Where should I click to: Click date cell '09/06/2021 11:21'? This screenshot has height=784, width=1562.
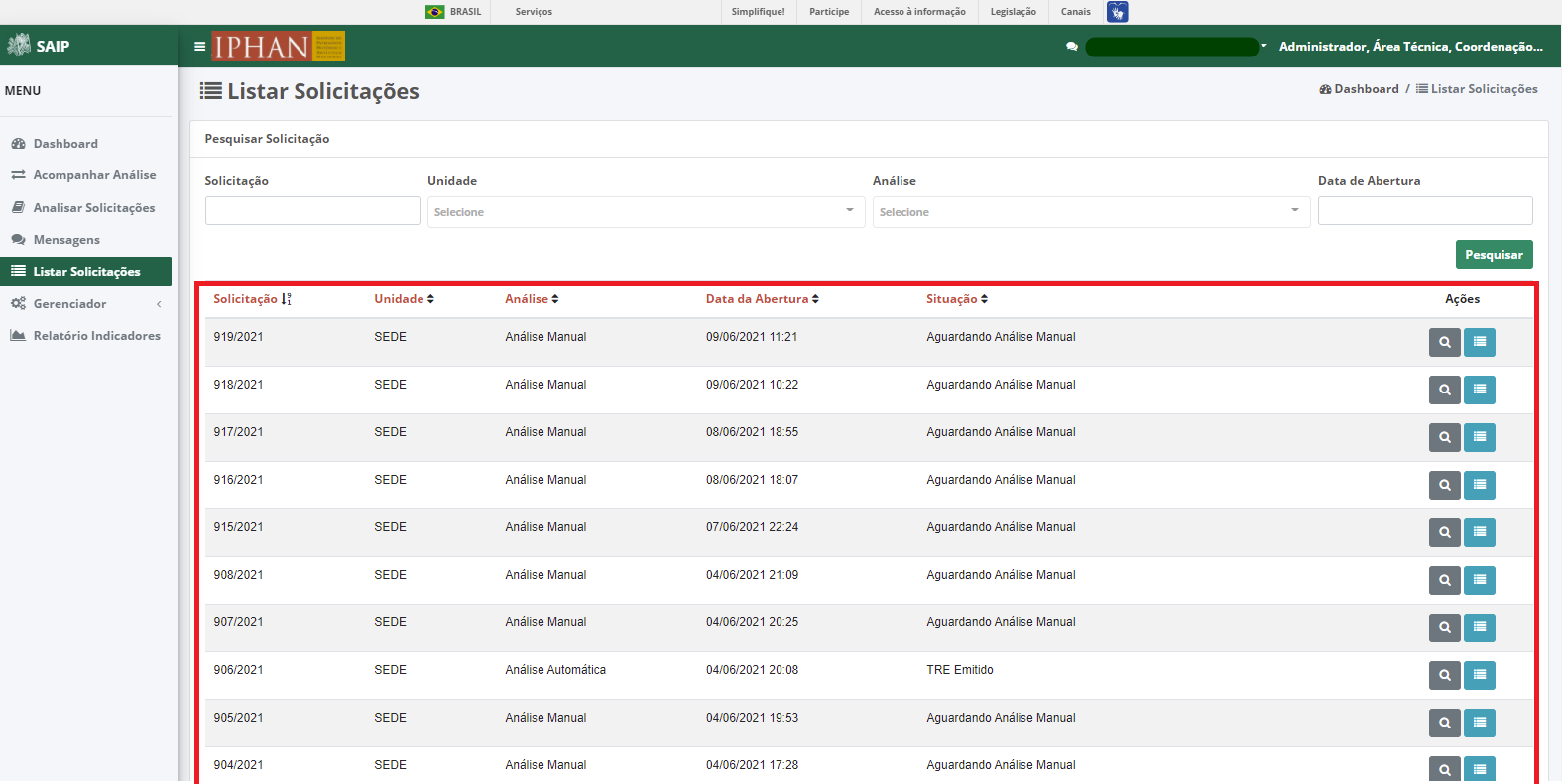[x=752, y=337]
